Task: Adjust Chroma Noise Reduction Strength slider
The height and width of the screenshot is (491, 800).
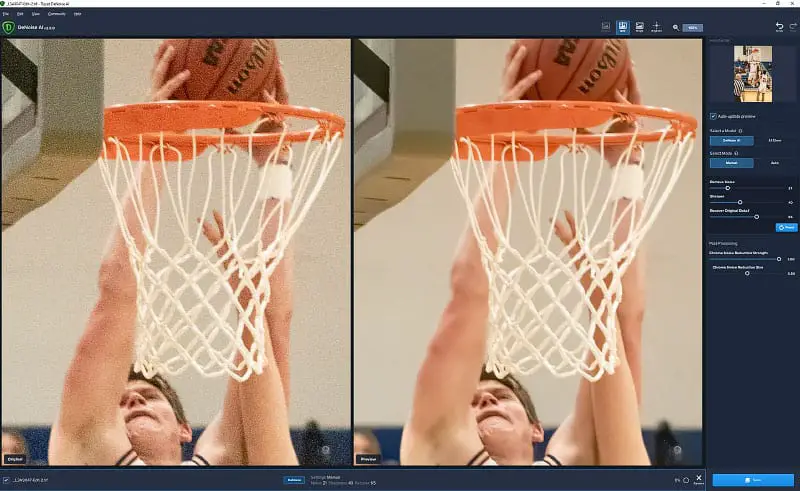Action: tap(779, 259)
